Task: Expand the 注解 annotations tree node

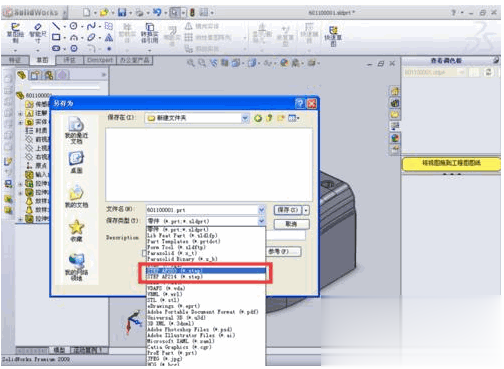Action: [x=20, y=113]
